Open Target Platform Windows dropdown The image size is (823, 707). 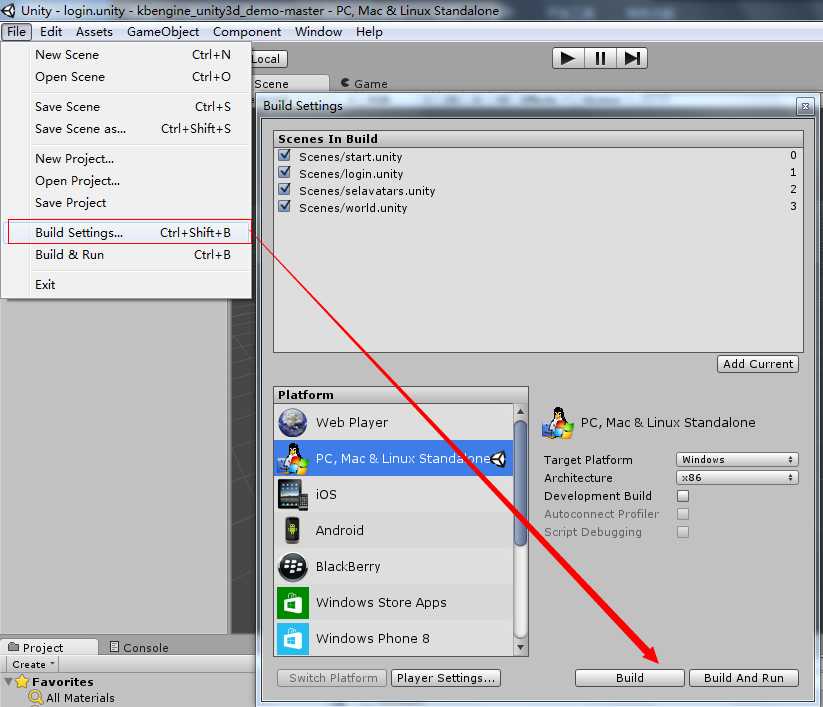(737, 460)
